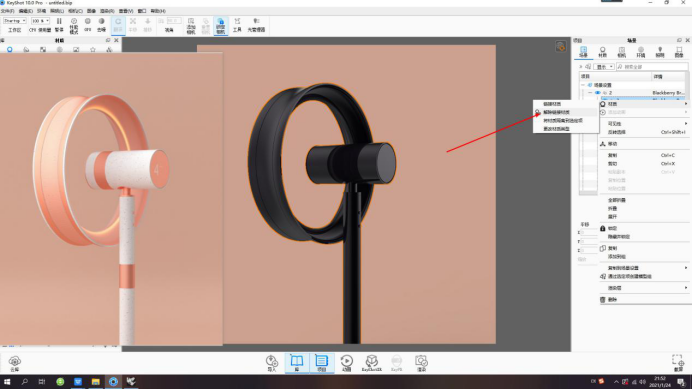This screenshot has height=389, width=692.
Task: Open the File menu
Action: click(x=8, y=11)
